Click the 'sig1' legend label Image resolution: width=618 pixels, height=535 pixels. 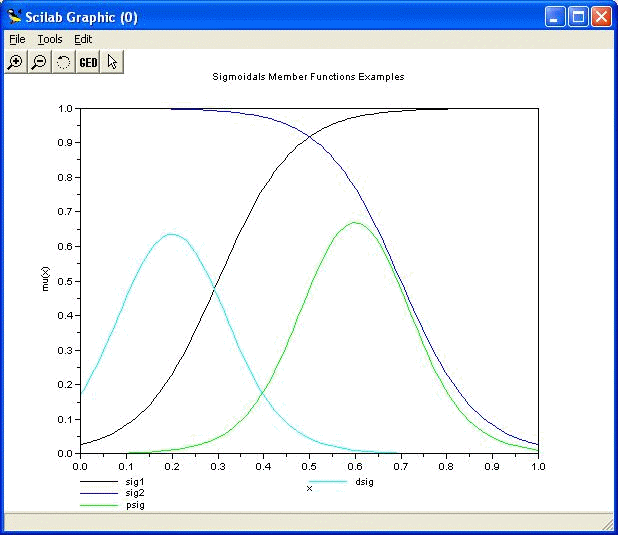[x=135, y=481]
